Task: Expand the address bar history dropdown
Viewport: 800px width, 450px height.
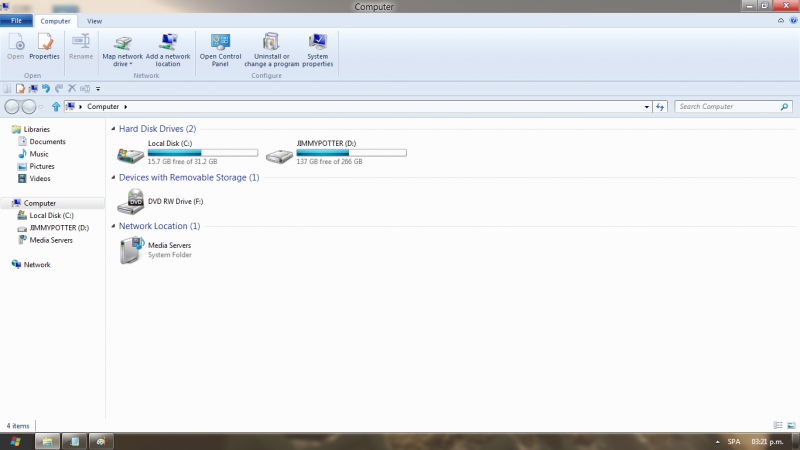Action: pyautogui.click(x=645, y=106)
